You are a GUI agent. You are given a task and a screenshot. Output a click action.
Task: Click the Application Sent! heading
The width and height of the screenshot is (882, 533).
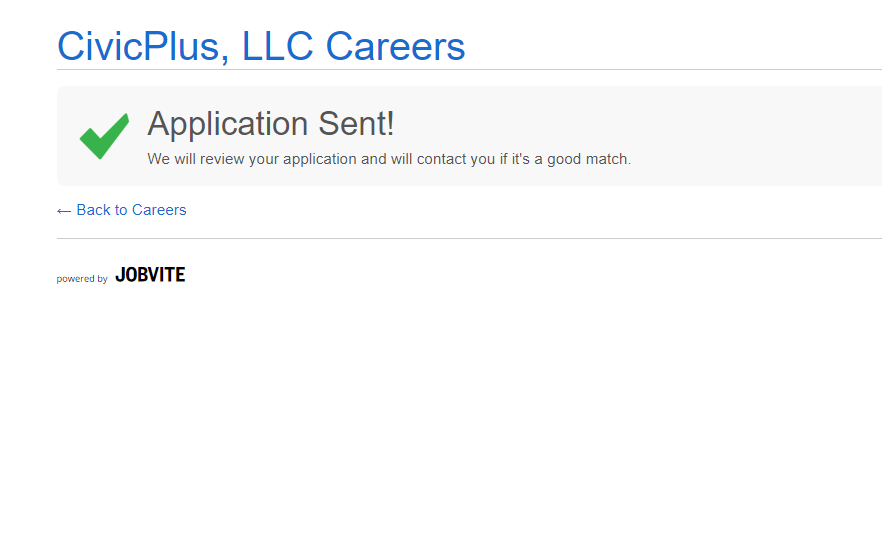pyautogui.click(x=271, y=124)
